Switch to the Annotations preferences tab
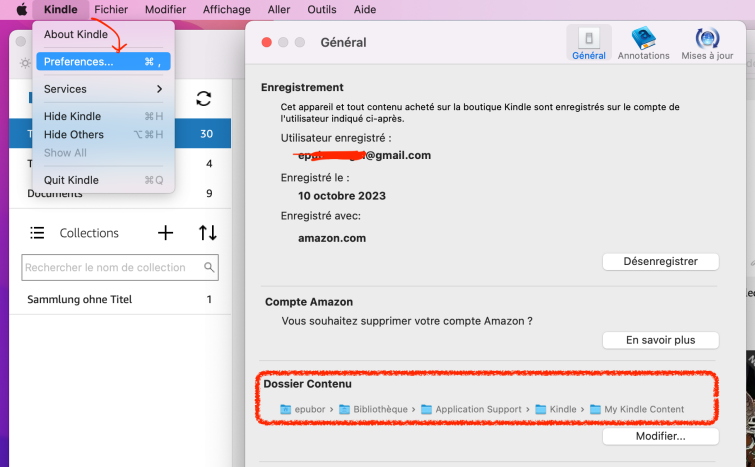Viewport: 755px width, 467px height. click(x=644, y=43)
